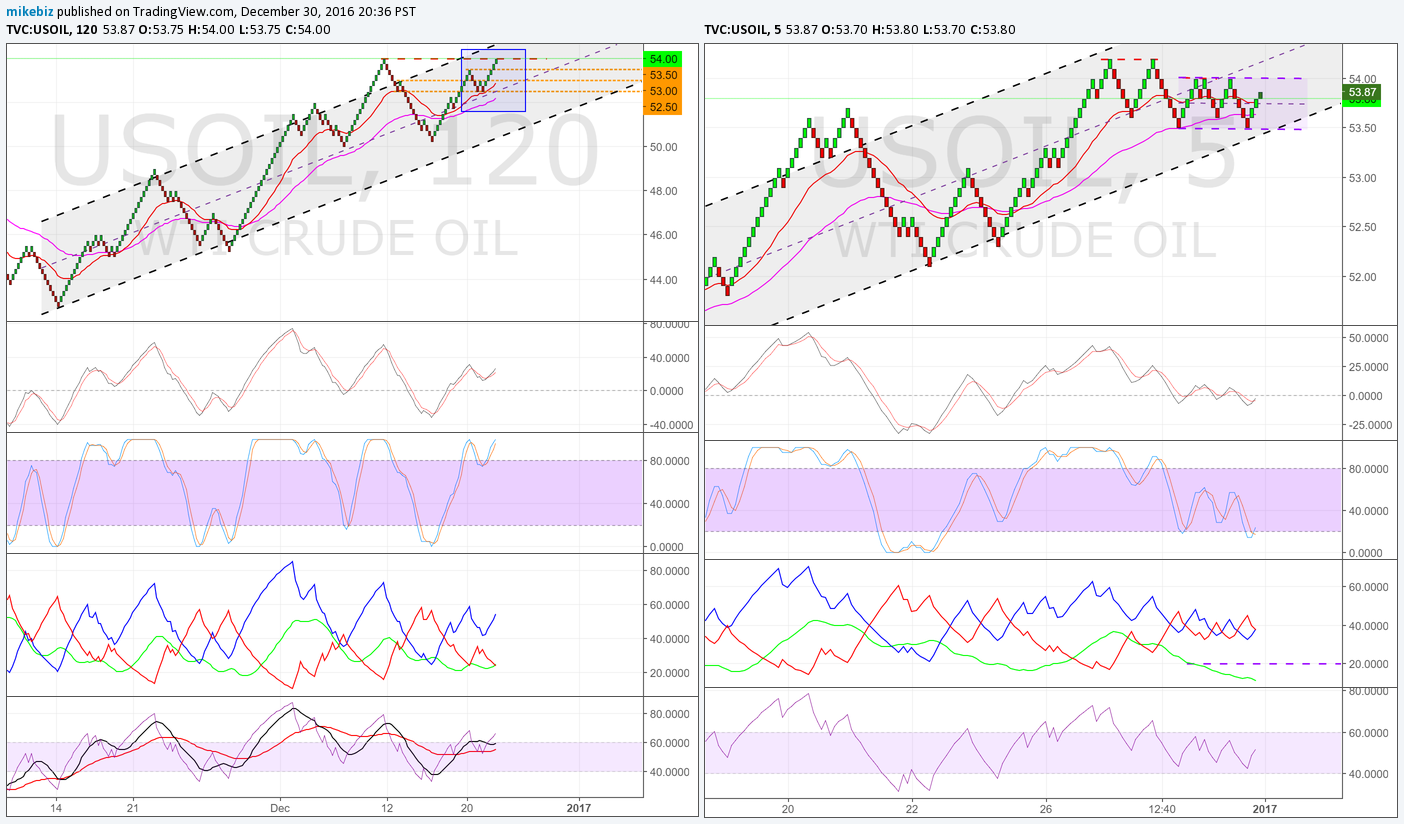Click the 12:40 time label on time axis
1404x824 pixels.
[x=1161, y=807]
